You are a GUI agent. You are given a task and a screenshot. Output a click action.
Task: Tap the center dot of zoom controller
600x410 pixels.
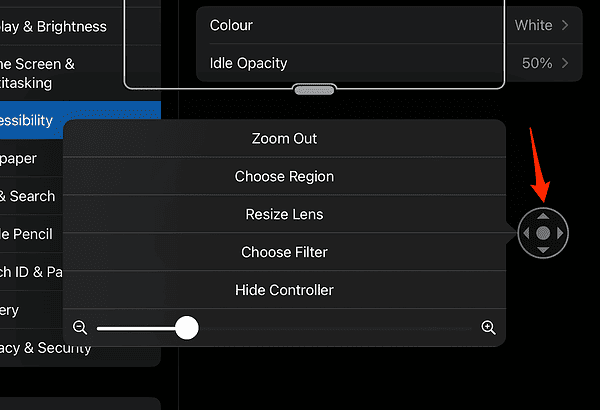pyautogui.click(x=543, y=233)
